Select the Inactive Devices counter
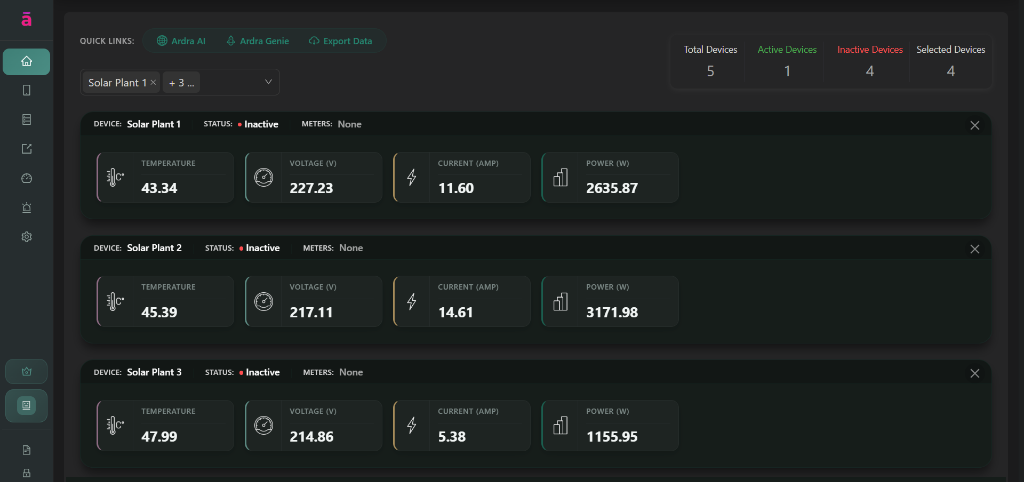 [869, 61]
